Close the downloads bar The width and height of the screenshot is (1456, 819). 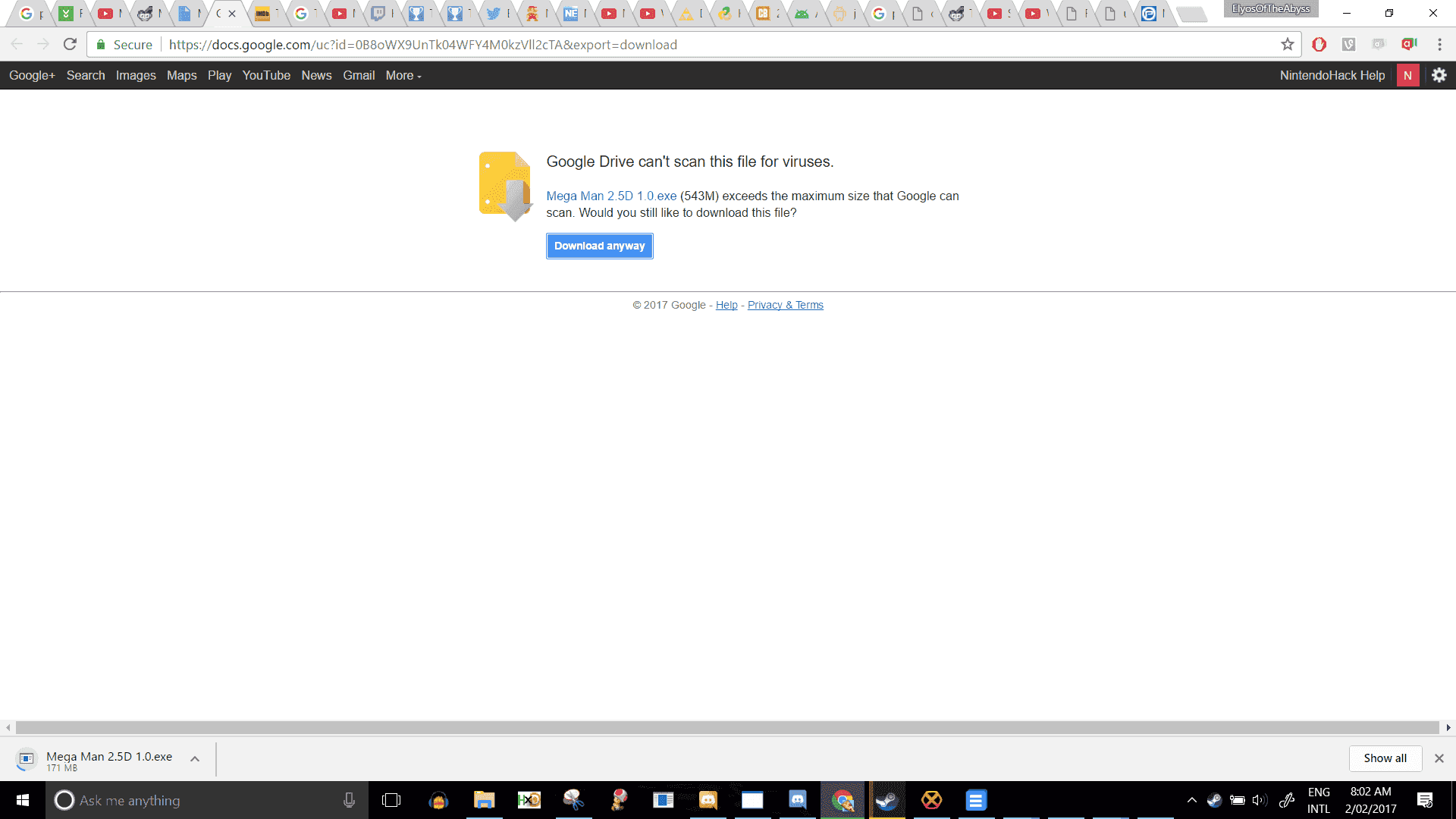[1439, 758]
